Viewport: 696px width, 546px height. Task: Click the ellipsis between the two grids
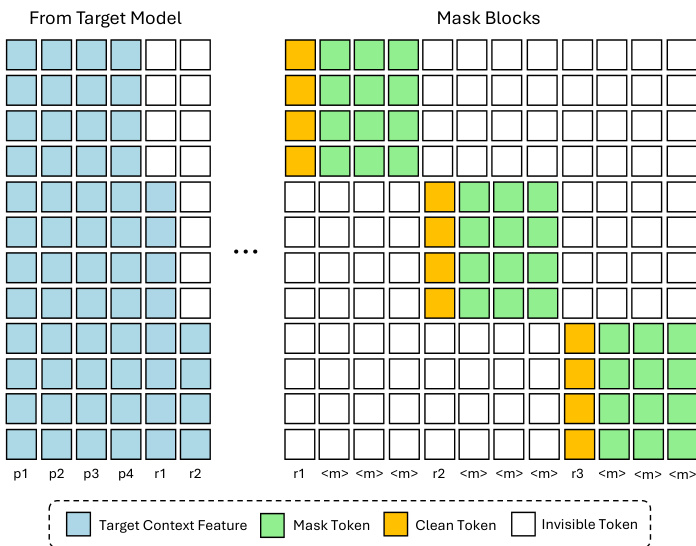(x=246, y=252)
